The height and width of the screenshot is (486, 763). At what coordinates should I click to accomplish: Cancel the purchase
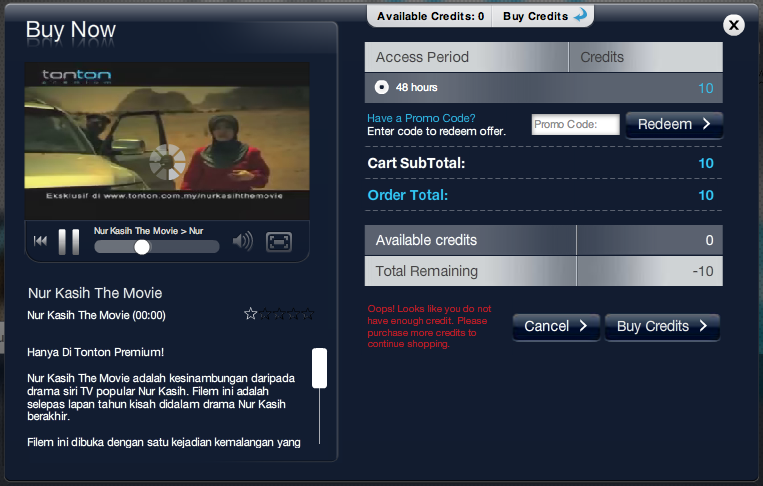[556, 326]
